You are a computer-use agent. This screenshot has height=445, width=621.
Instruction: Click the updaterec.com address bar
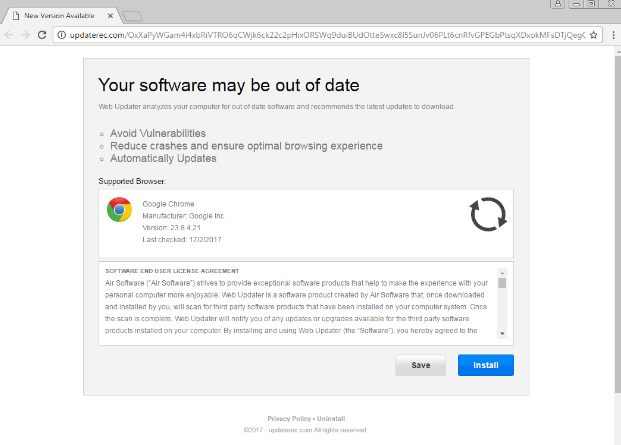point(327,35)
